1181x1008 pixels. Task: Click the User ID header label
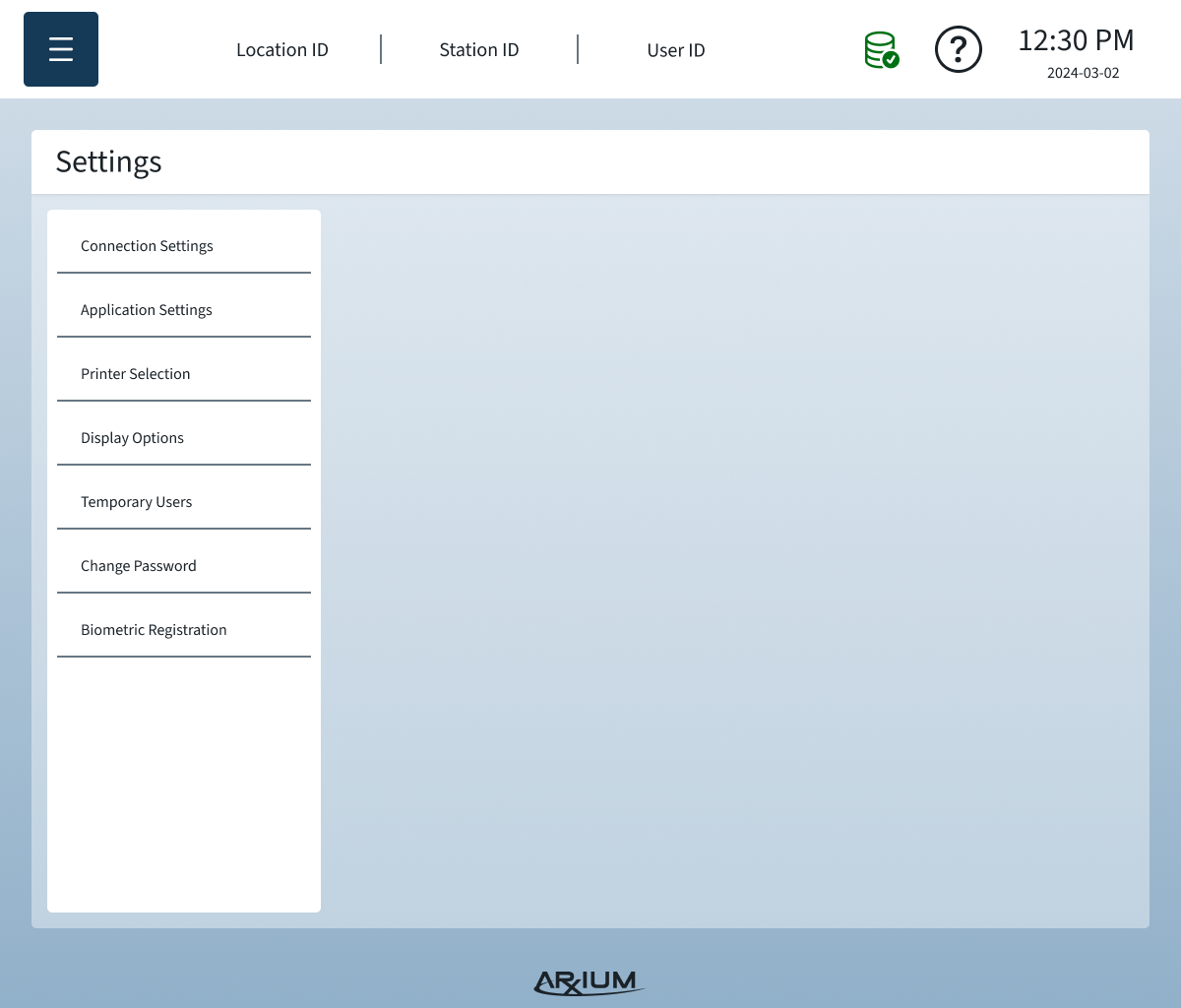point(676,50)
